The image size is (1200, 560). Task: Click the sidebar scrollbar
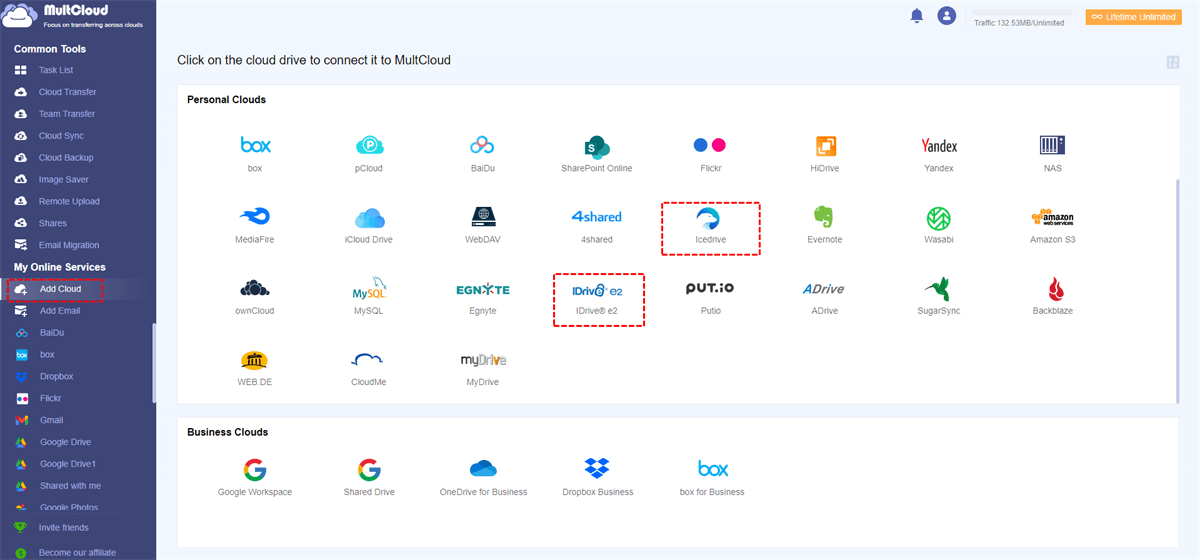pos(153,360)
